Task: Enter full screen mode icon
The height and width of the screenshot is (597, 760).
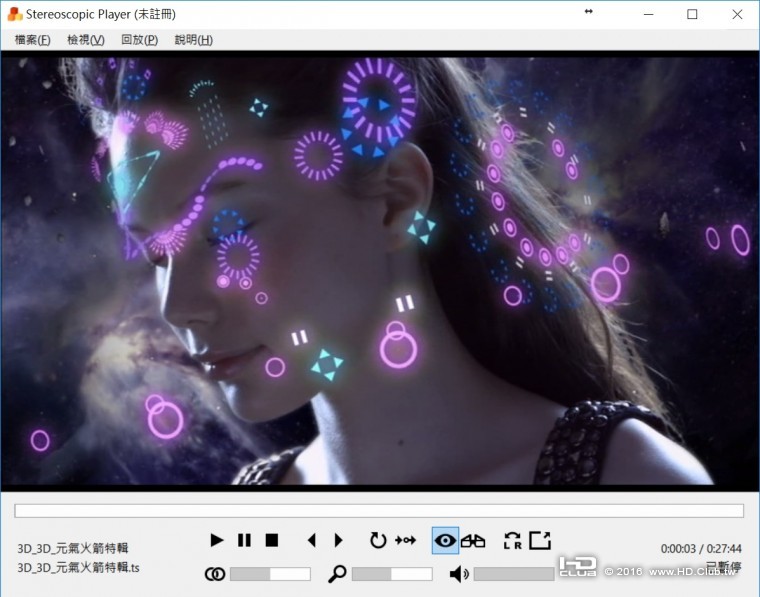Action: (x=540, y=540)
